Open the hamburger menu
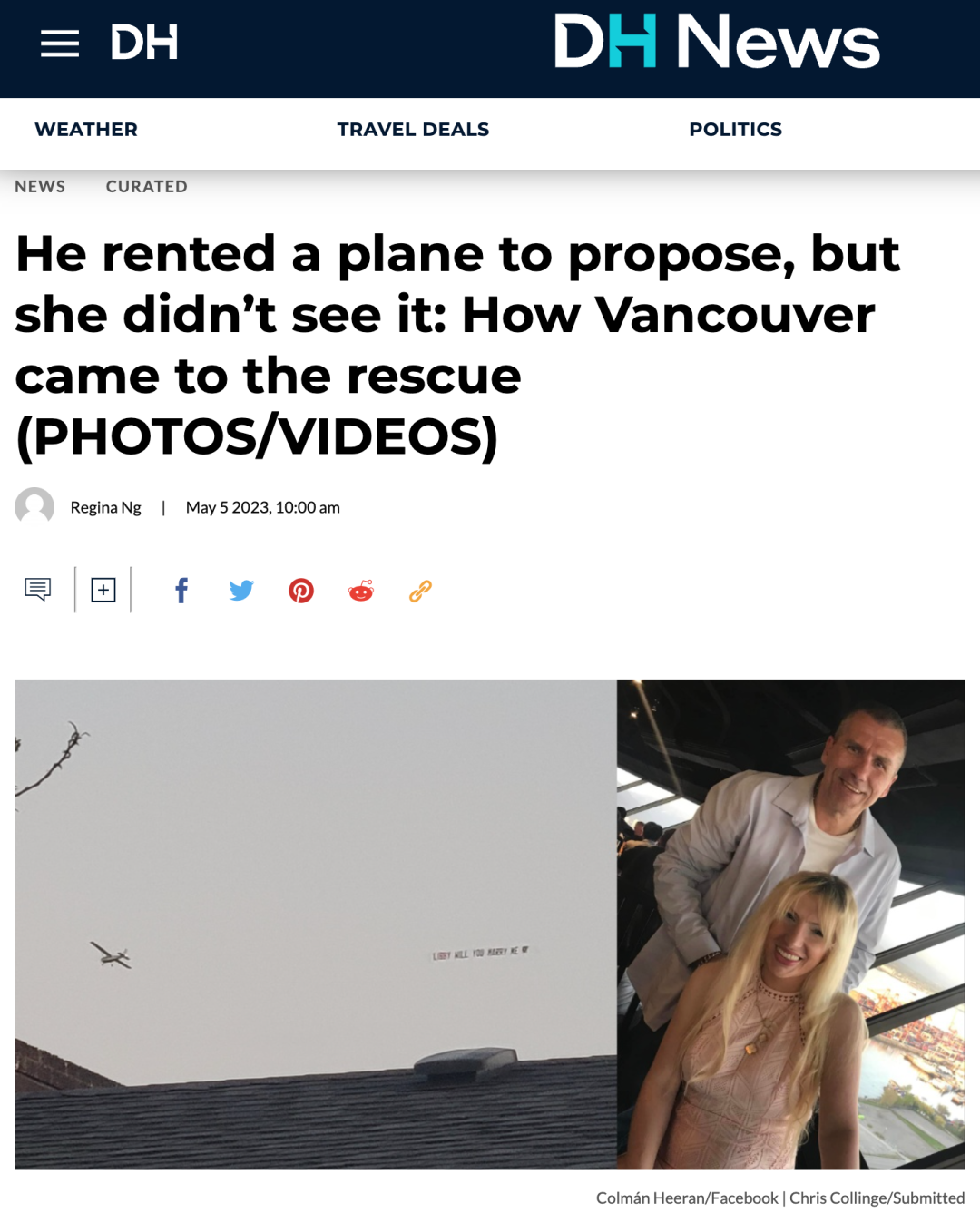The image size is (980, 1213). pyautogui.click(x=60, y=44)
